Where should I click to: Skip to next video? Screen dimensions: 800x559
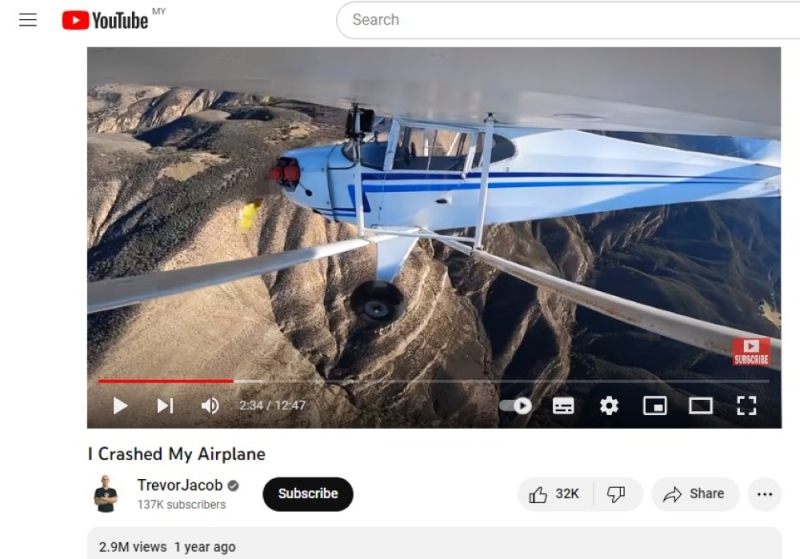point(165,406)
